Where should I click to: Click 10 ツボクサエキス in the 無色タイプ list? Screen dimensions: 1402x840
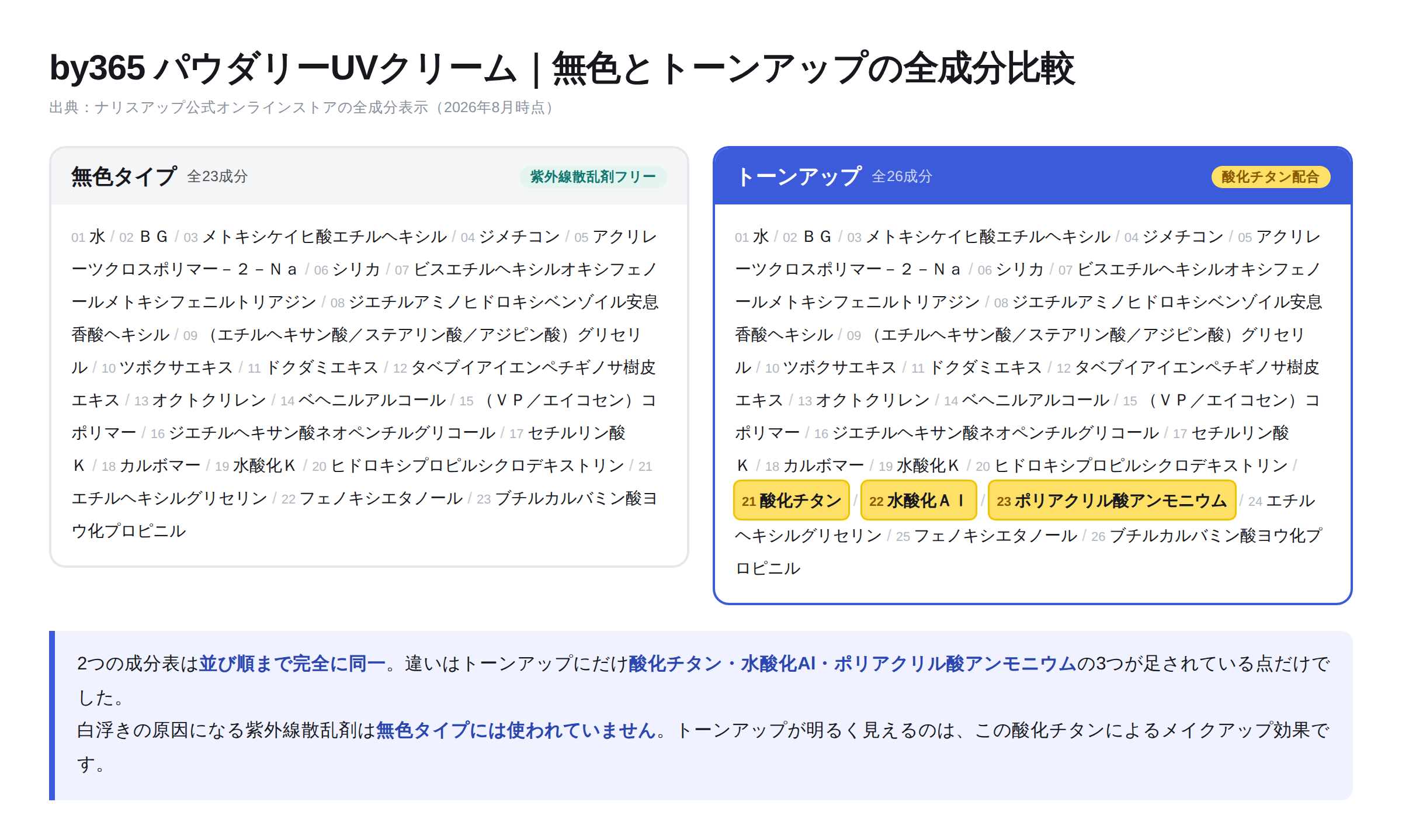[x=168, y=367]
